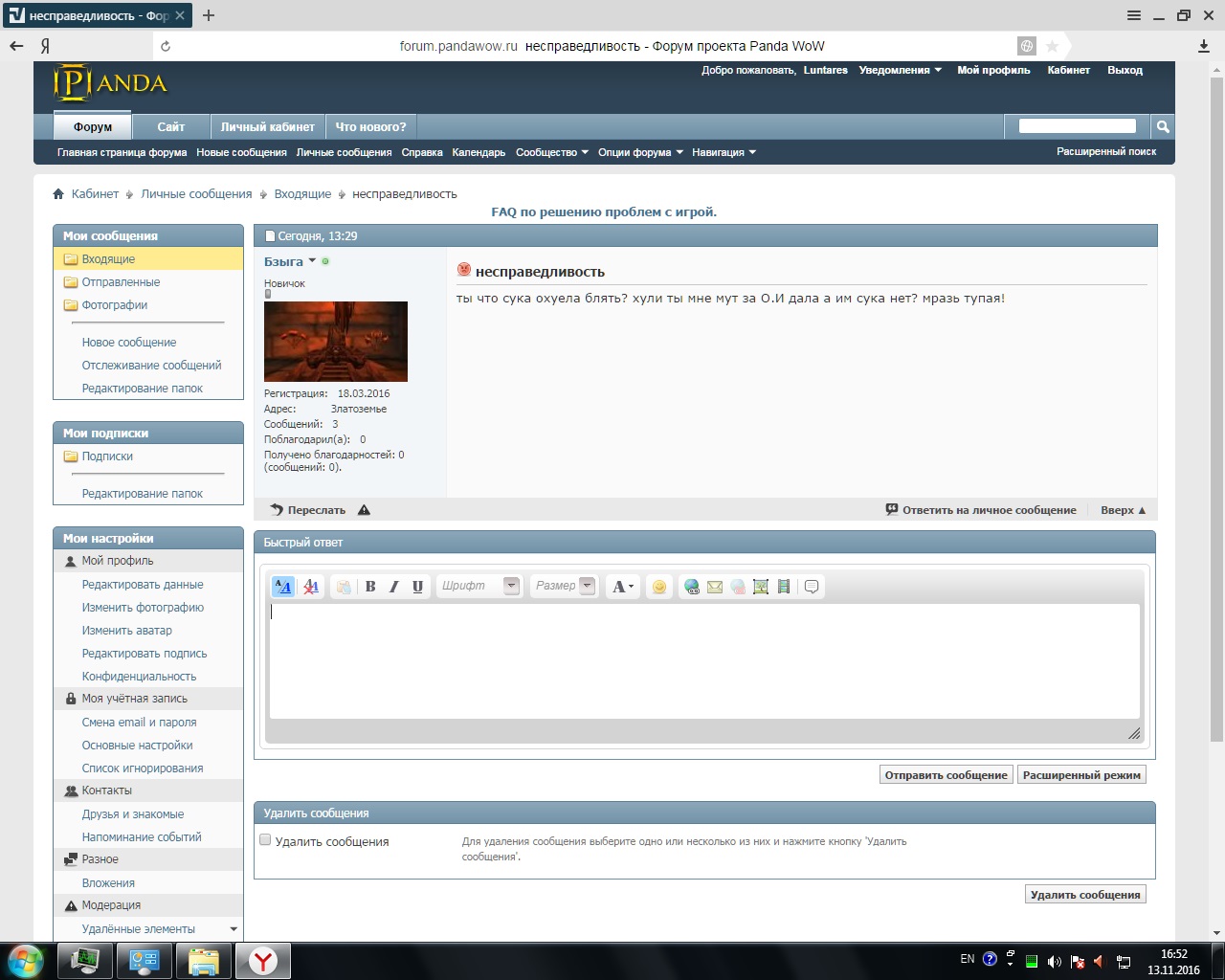Viewport: 1225px width, 980px height.
Task: Click the bookmark star in the address bar
Action: [1052, 46]
